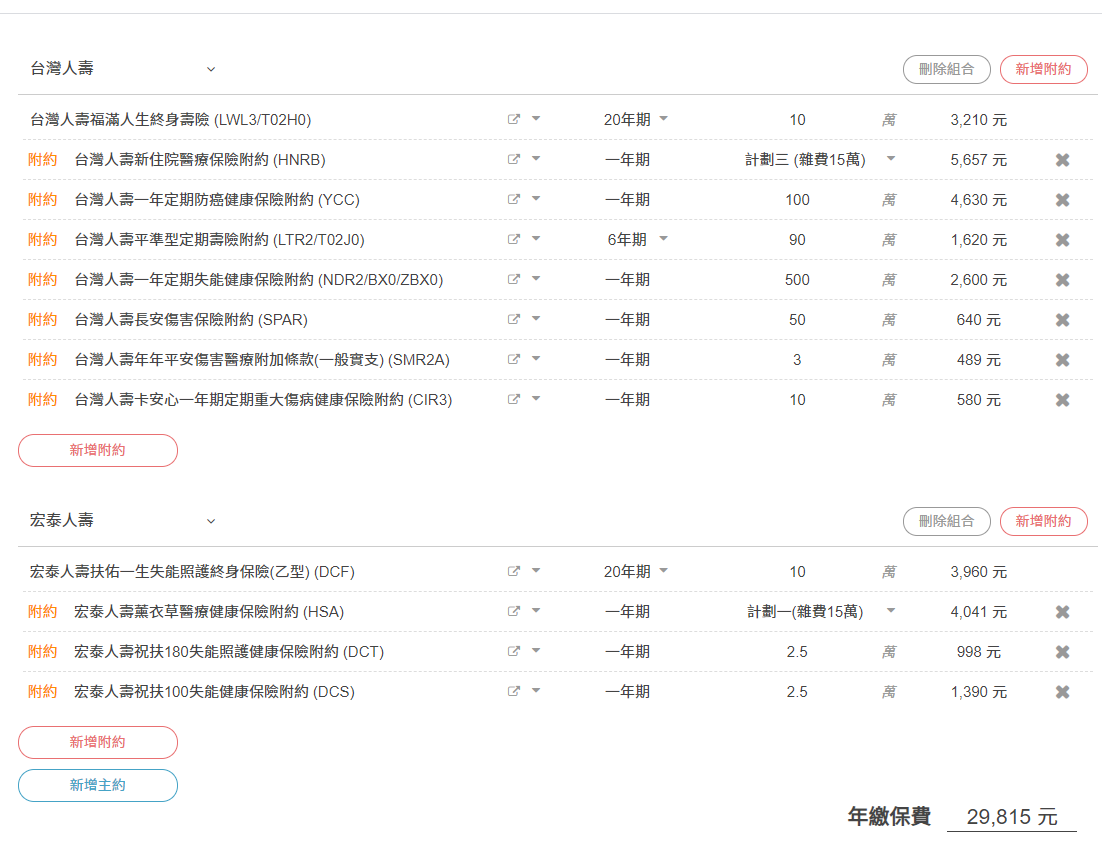Image resolution: width=1102 pixels, height=842 pixels.
Task: Open product dropdown arrow for HNRB row
Action: [536, 159]
